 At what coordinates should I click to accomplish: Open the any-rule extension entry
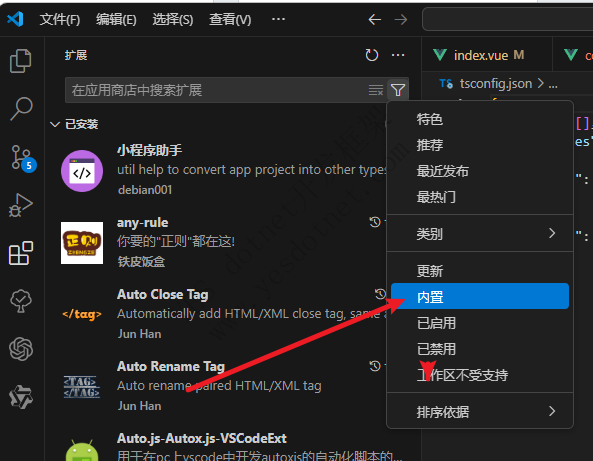(143, 222)
